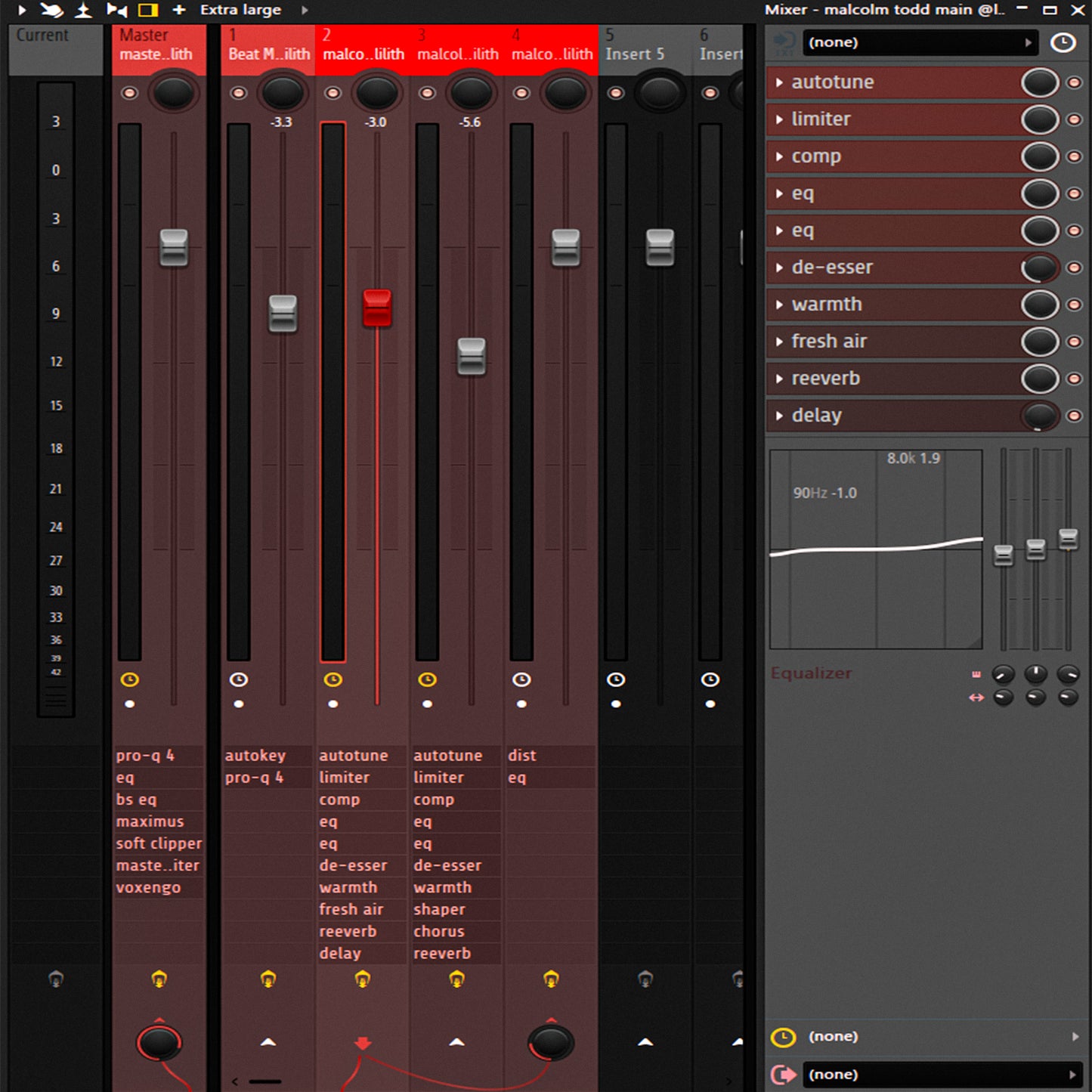This screenshot has width=1092, height=1092.
Task: Open the dist plugin on track 4
Action: [551, 756]
